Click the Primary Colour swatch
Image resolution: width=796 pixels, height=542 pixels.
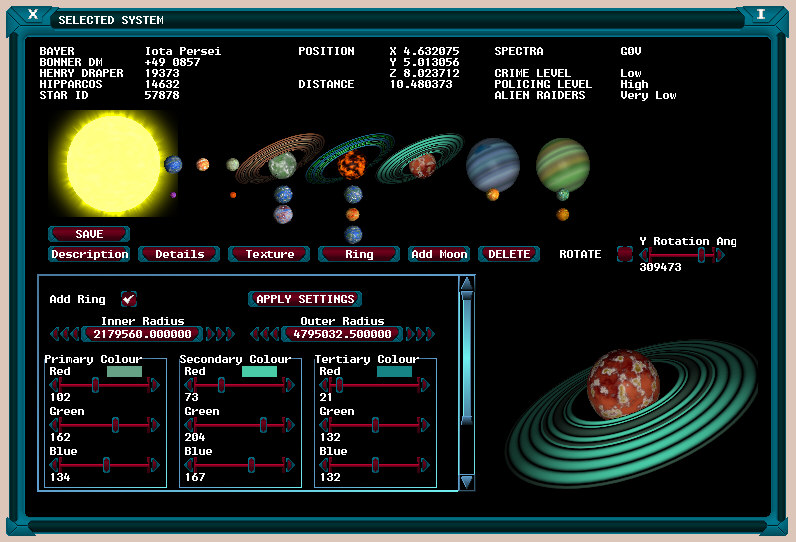pos(124,371)
